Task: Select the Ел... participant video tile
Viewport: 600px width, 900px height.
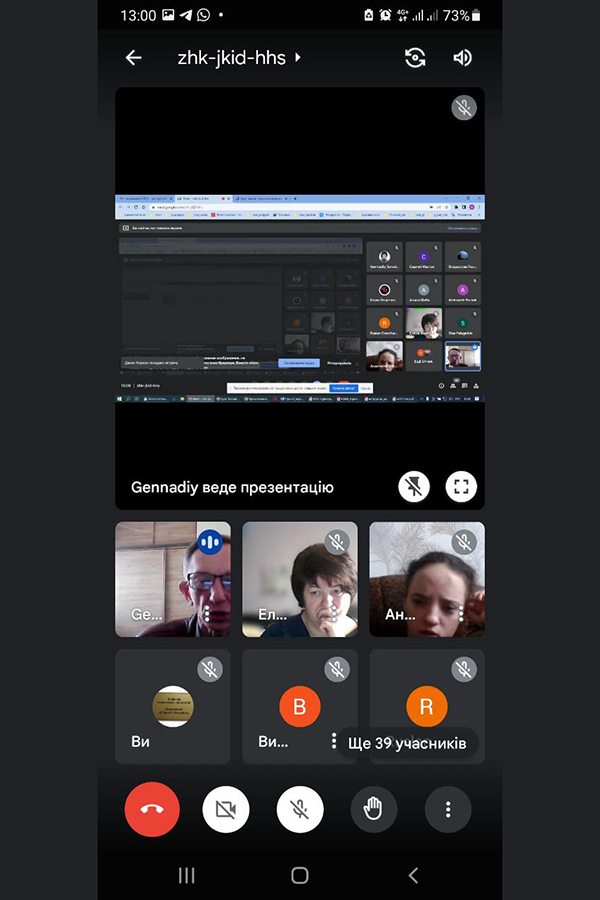Action: 300,579
